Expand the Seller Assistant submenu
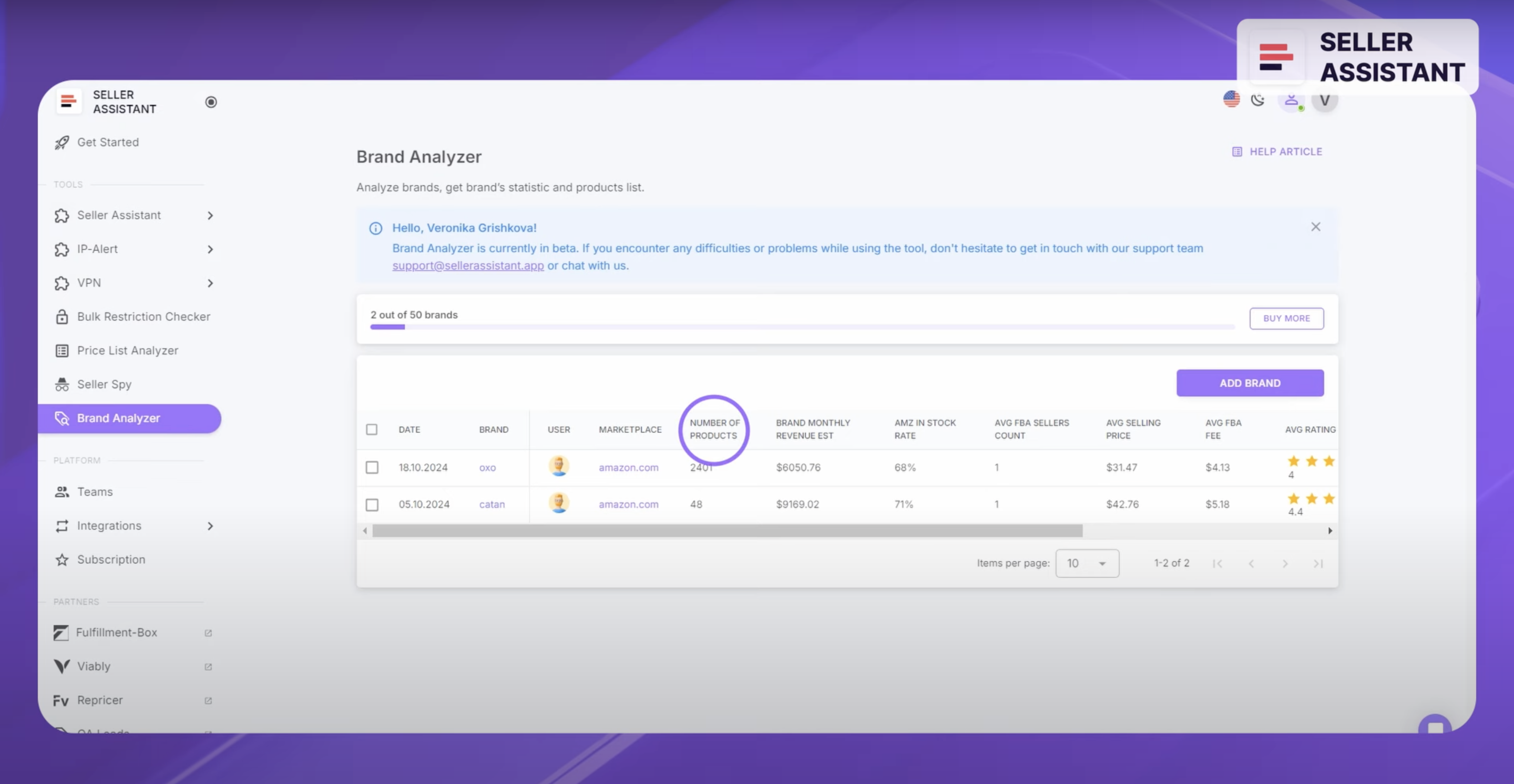Viewport: 1514px width, 784px height. 210,215
